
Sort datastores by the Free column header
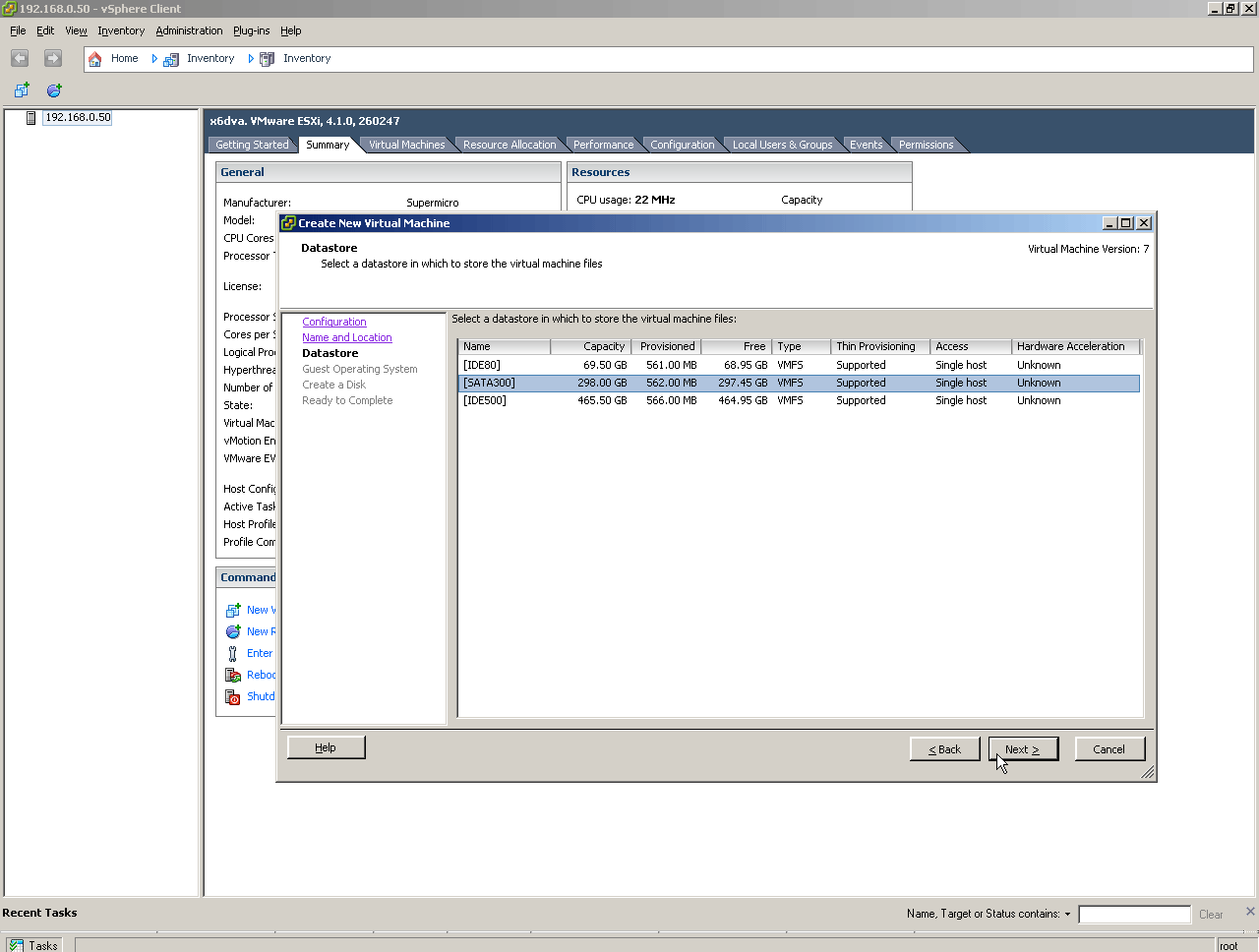click(x=736, y=346)
